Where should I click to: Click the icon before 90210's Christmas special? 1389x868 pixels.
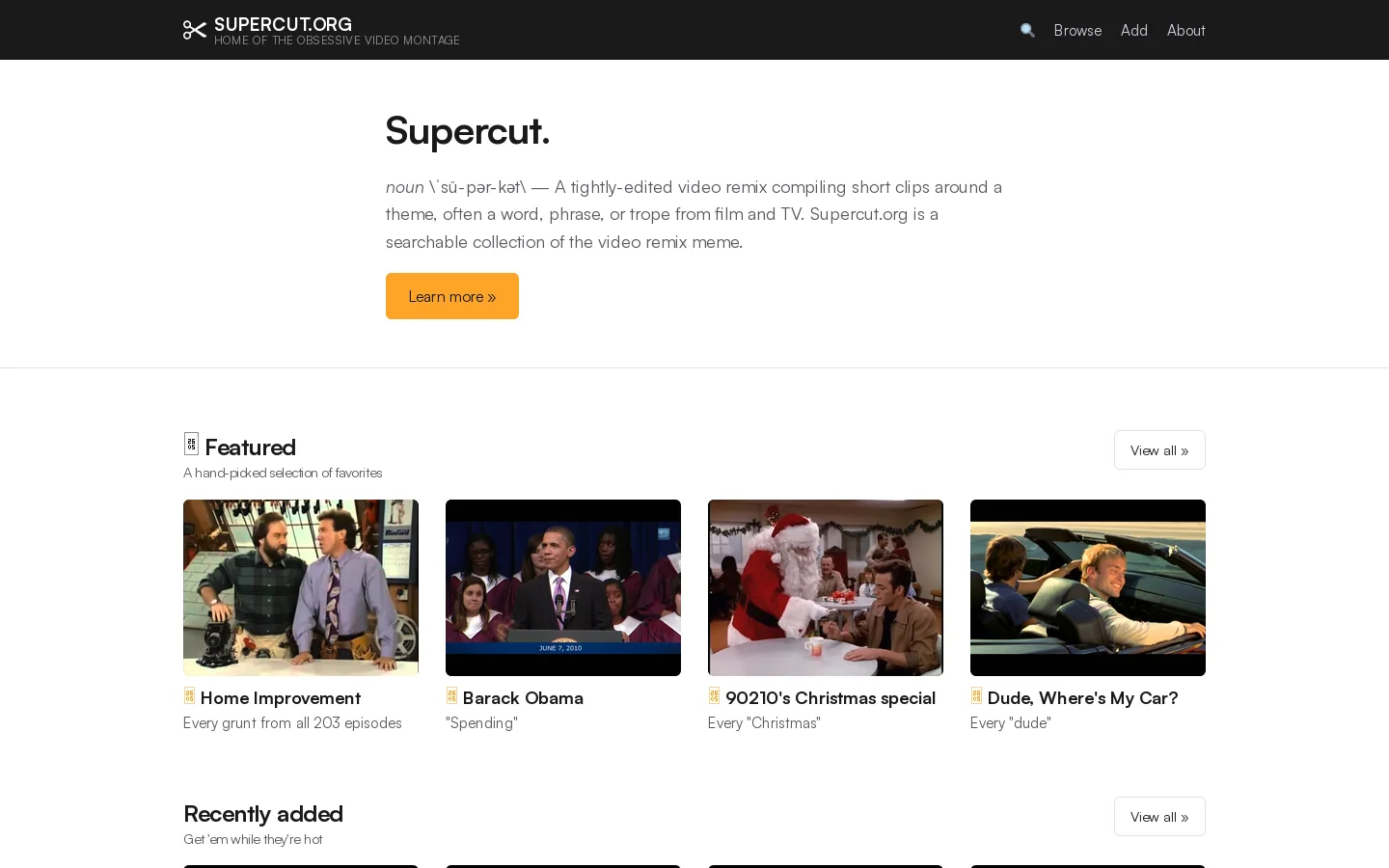pyautogui.click(x=714, y=695)
